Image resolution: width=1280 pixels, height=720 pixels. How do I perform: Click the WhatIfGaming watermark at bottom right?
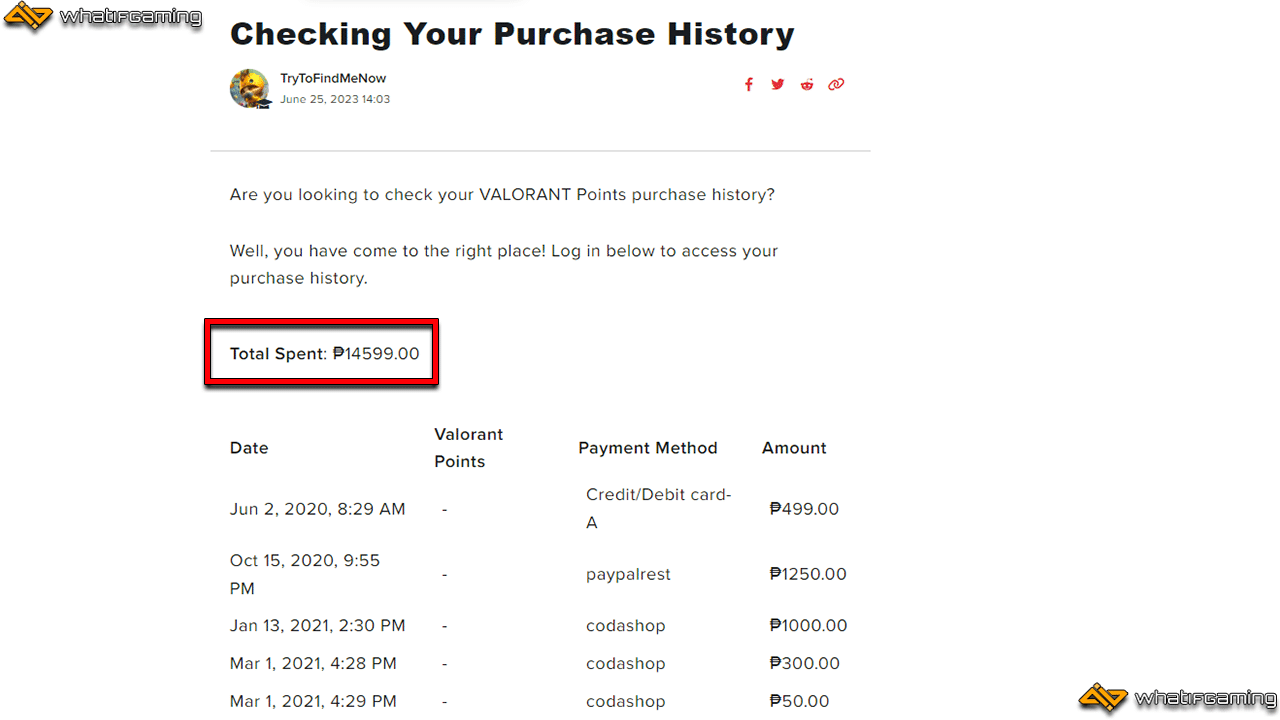point(1178,698)
